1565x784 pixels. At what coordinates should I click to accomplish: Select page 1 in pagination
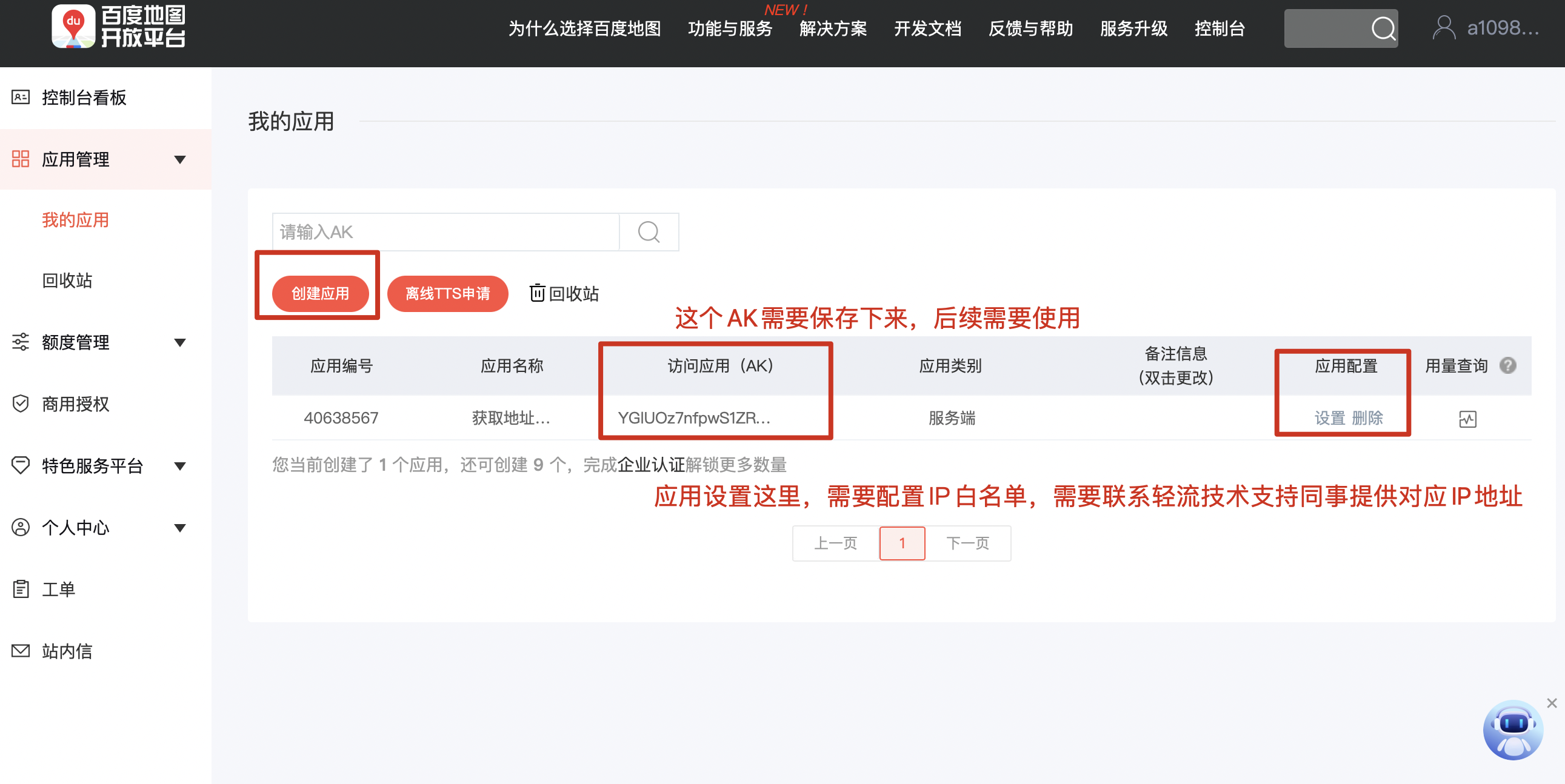pyautogui.click(x=902, y=543)
